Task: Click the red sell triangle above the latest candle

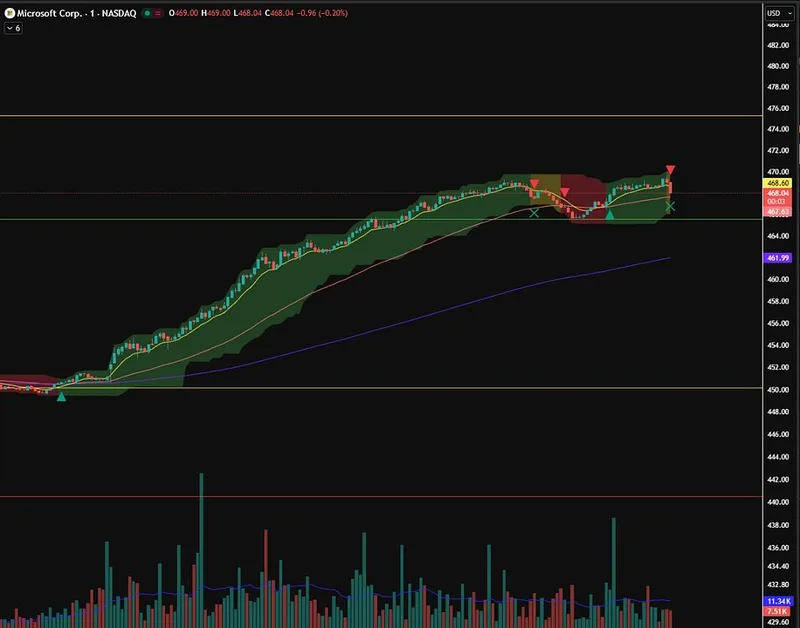Action: [670, 169]
